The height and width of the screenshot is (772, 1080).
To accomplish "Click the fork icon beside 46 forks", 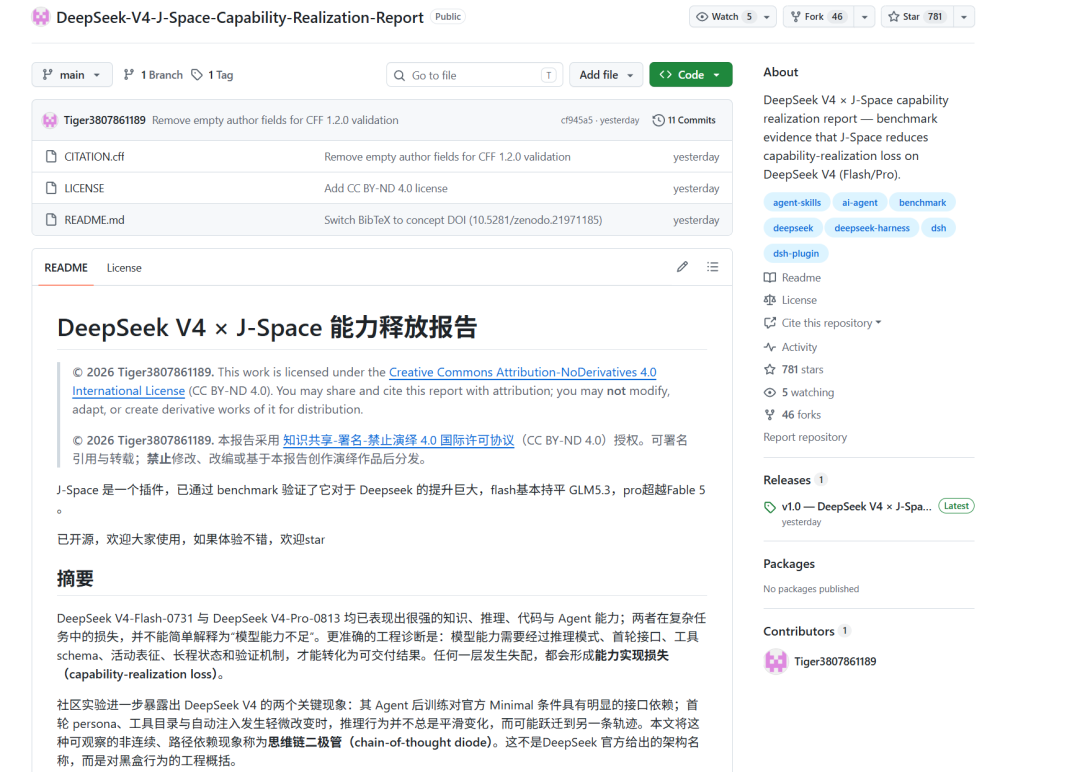I will 769,415.
